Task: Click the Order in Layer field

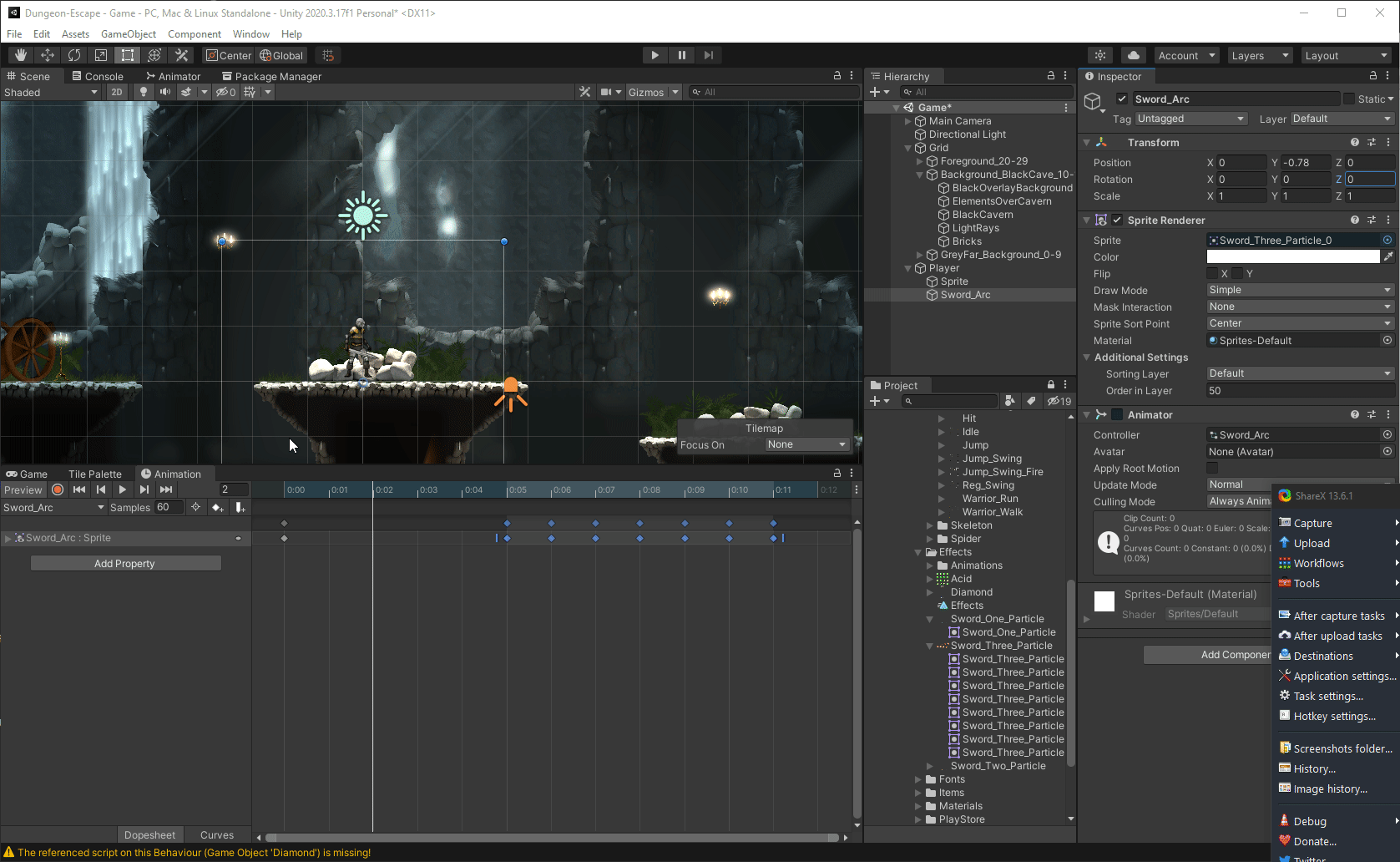Action: [x=1299, y=391]
